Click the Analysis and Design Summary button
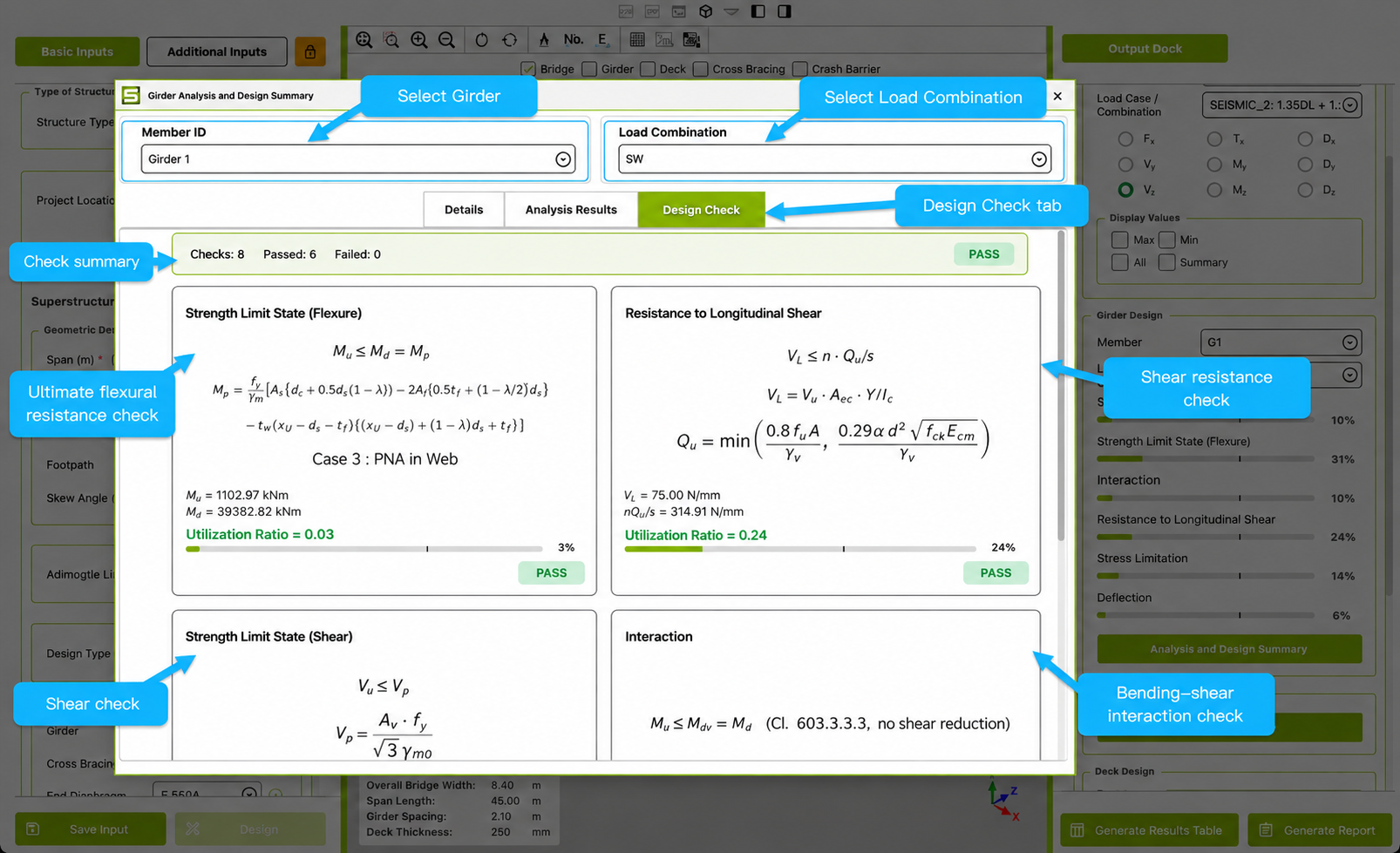The image size is (1400, 853). point(1229,649)
